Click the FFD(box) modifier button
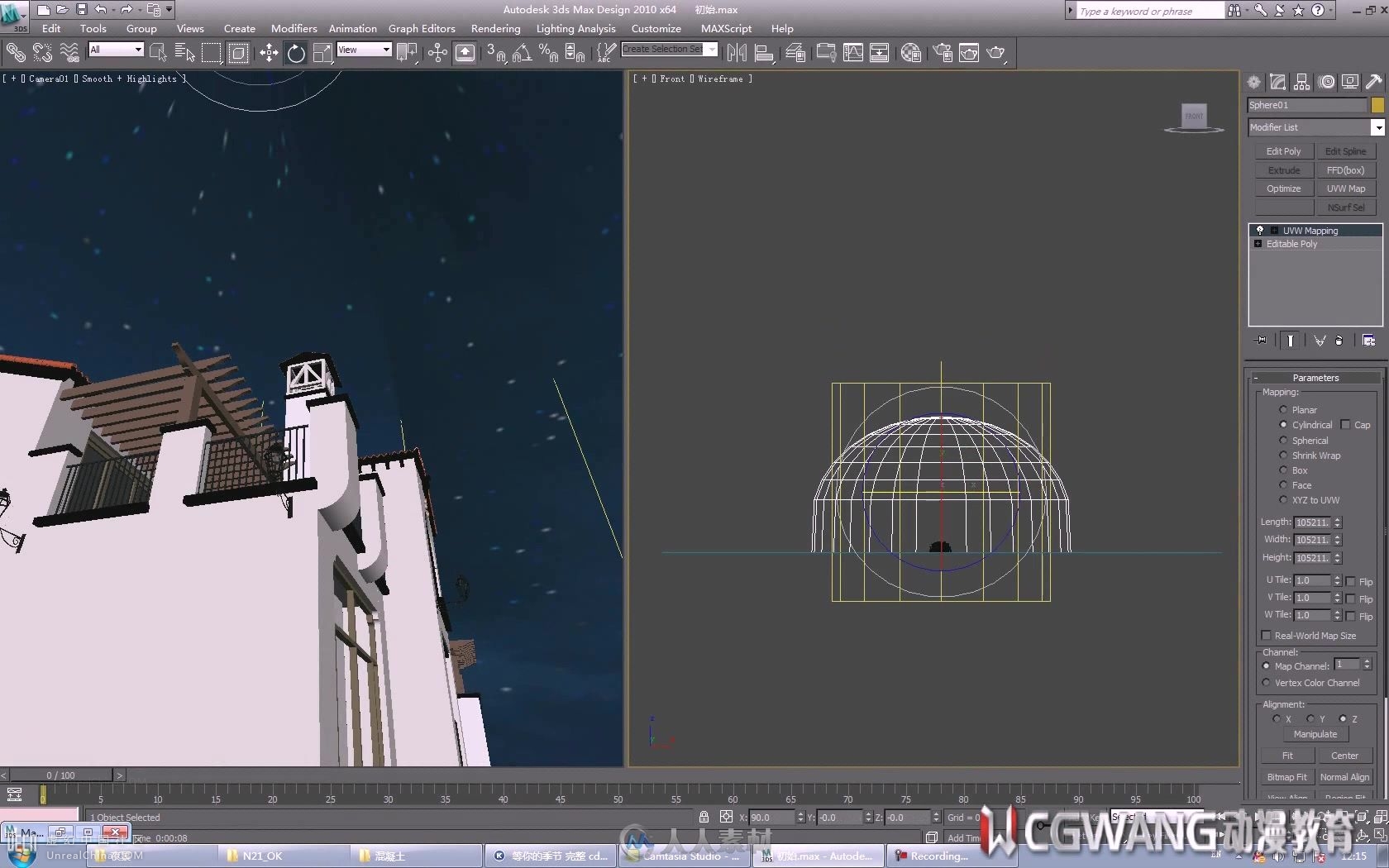The height and width of the screenshot is (868, 1389). [x=1345, y=170]
